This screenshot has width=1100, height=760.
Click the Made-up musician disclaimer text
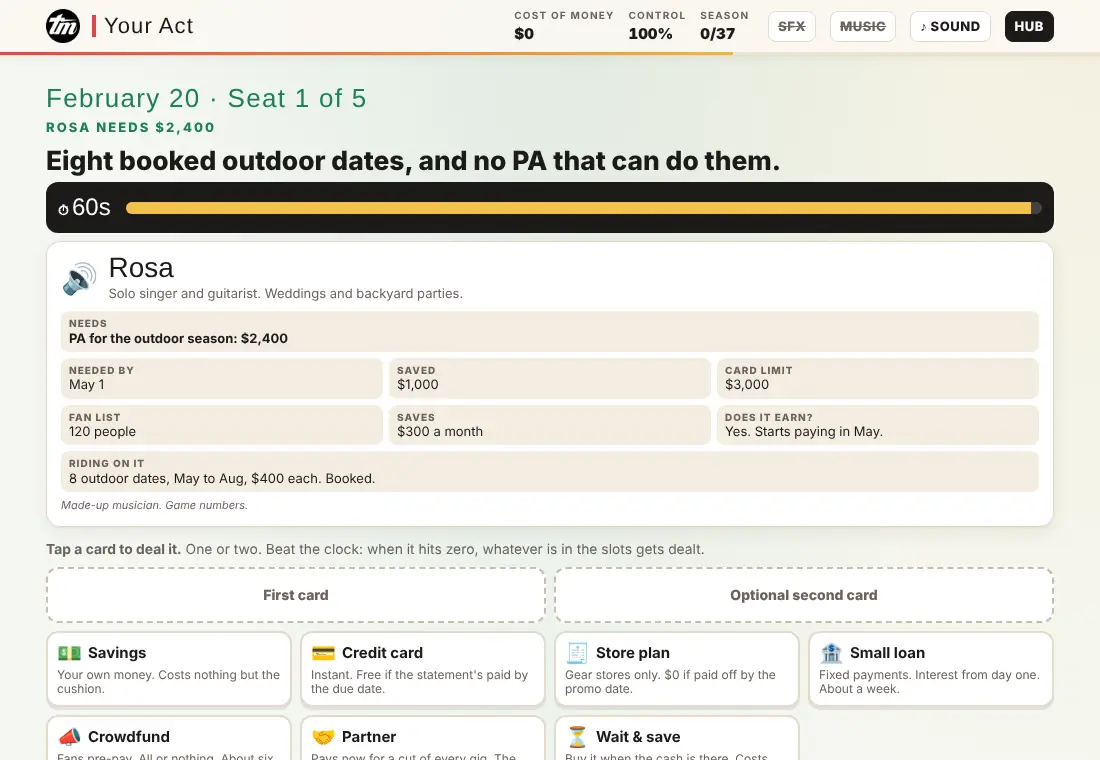154,505
